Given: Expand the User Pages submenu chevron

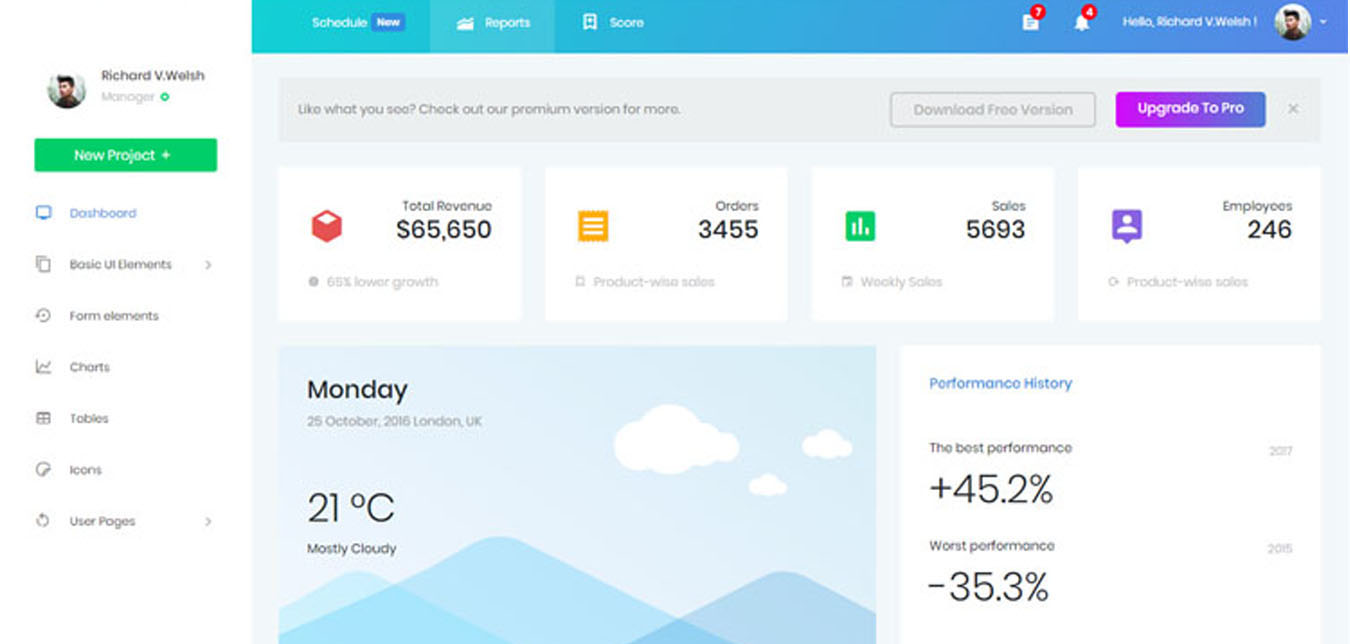Looking at the screenshot, I should 208,521.
